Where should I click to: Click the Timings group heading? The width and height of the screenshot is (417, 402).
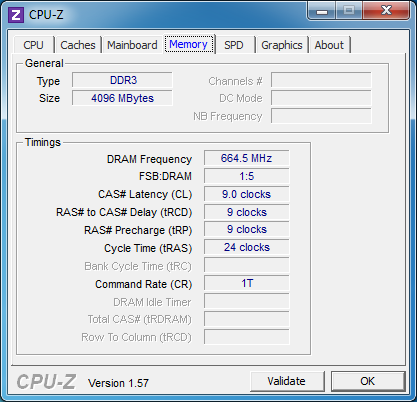tap(43, 142)
